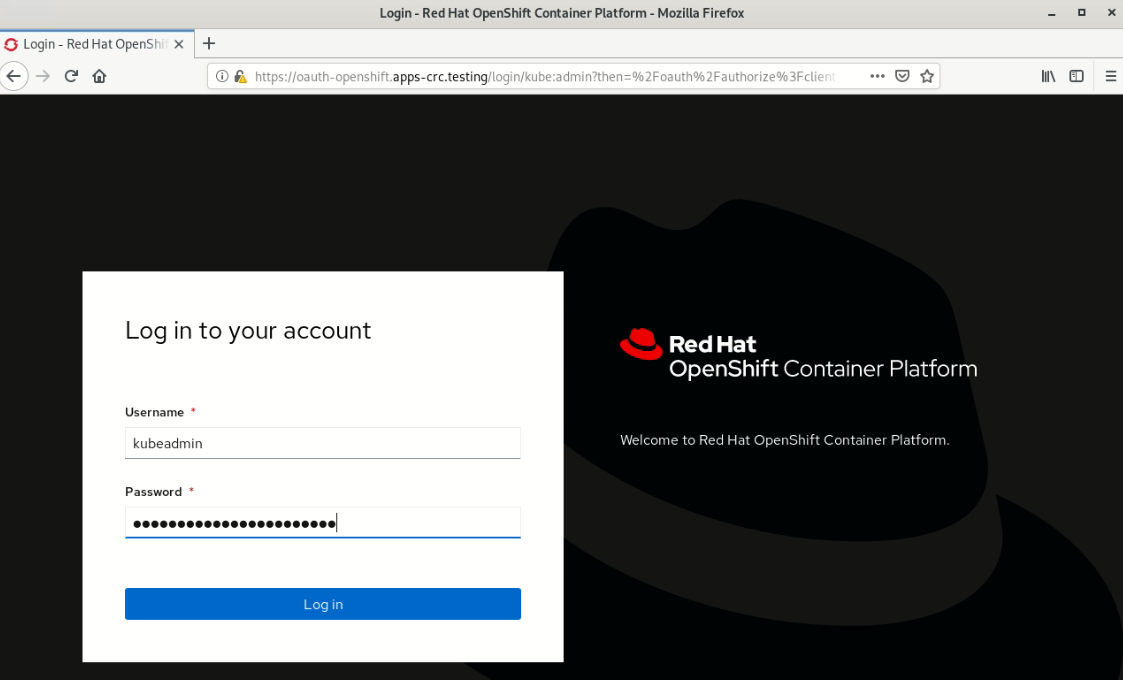Focus the Password input field
The height and width of the screenshot is (680, 1123).
pyautogui.click(x=322, y=522)
